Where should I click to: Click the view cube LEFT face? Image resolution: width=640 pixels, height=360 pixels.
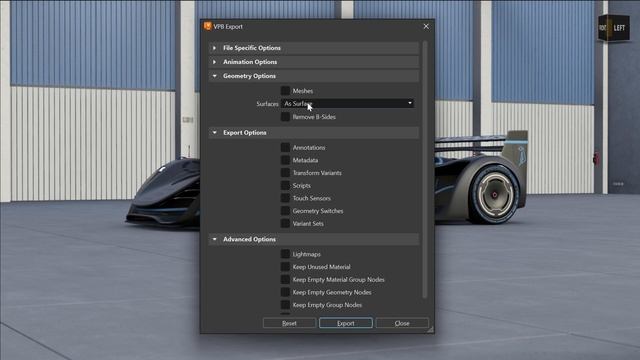tap(619, 28)
